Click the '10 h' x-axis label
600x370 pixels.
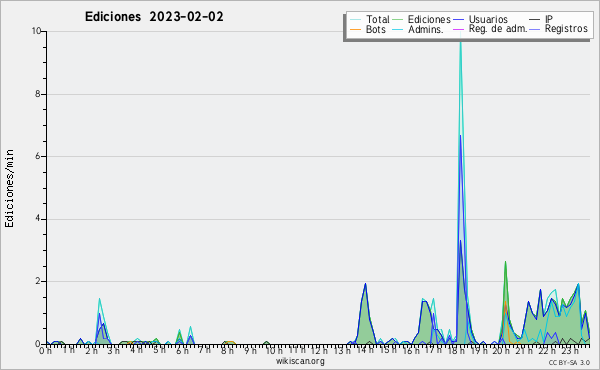coord(274,351)
